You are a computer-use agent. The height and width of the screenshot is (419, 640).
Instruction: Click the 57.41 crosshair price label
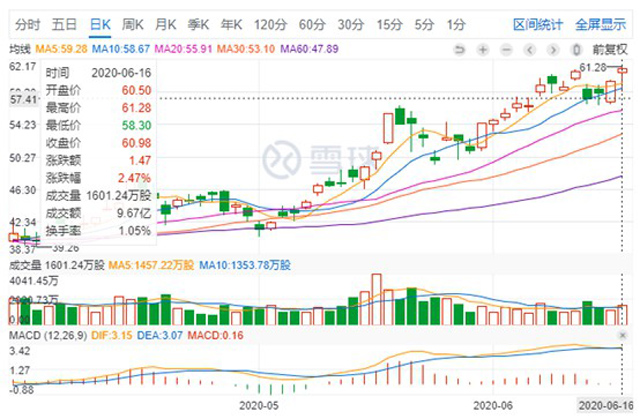pos(24,99)
